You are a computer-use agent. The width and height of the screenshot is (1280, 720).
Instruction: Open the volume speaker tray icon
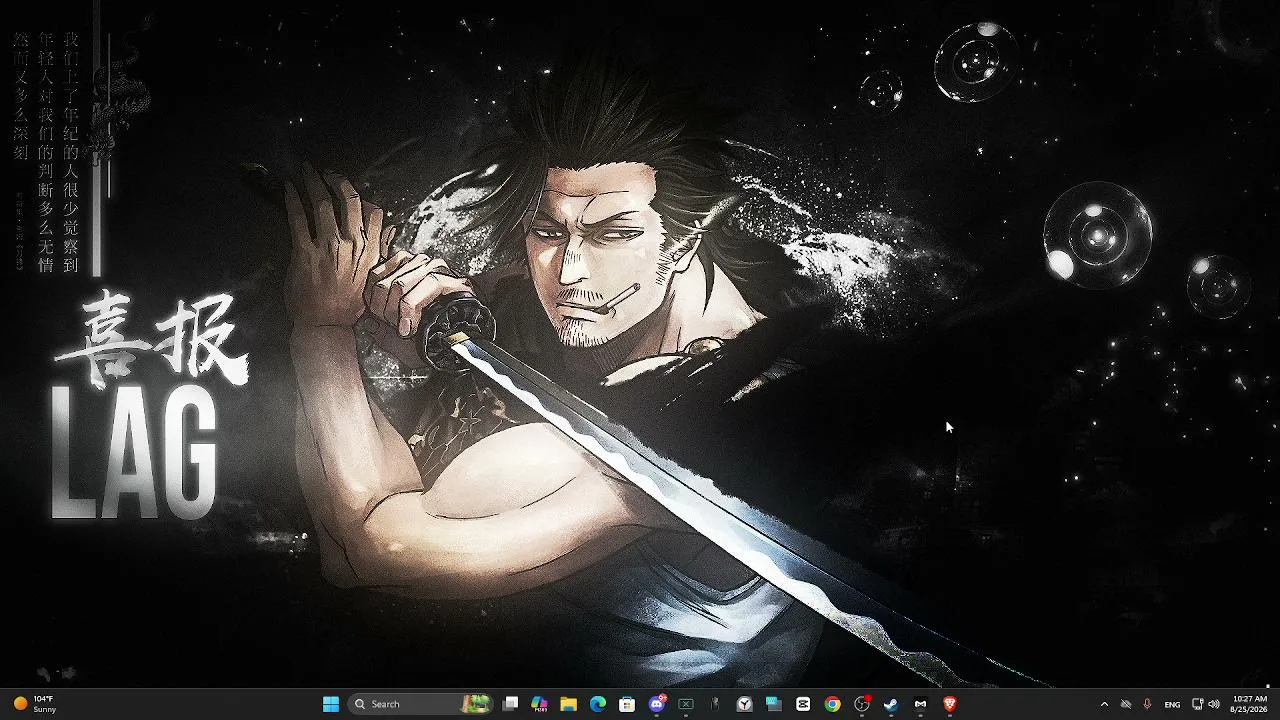click(1214, 704)
